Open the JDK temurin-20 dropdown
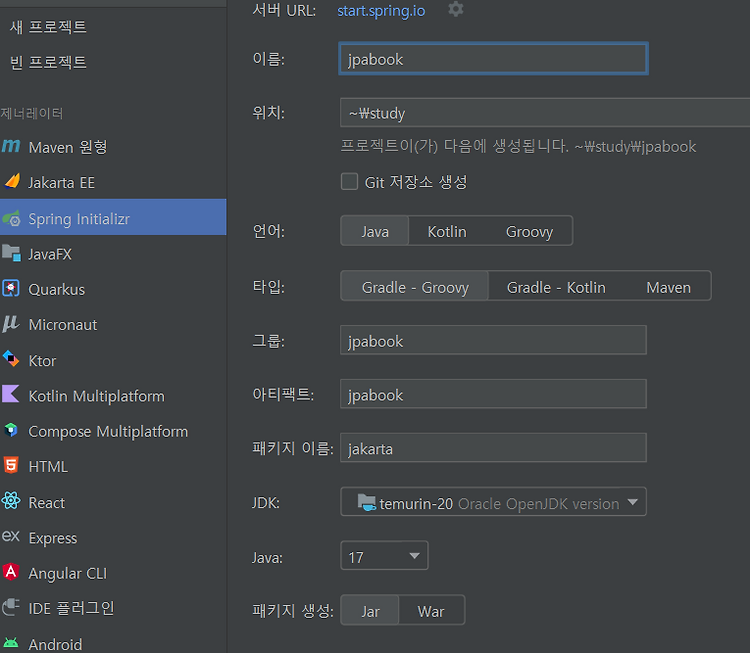This screenshot has width=750, height=653. (493, 502)
